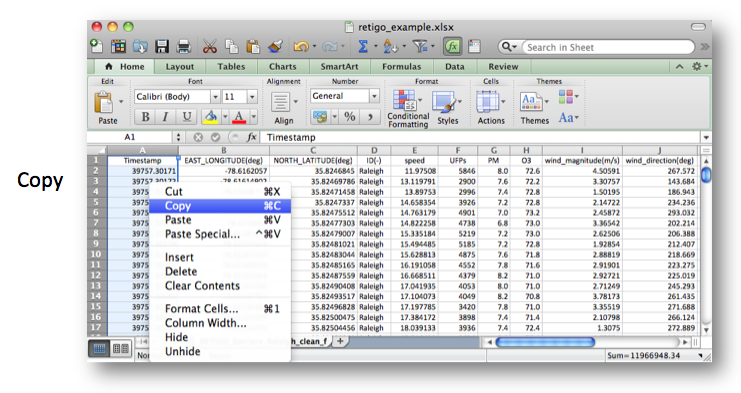Viewport: 741px width, 393px height.
Task: Save workbook with the floppy disk icon
Action: point(162,46)
